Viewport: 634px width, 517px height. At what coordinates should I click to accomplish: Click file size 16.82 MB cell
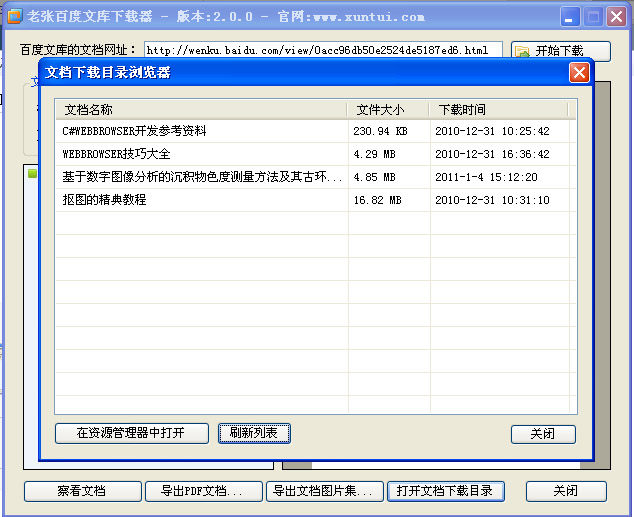(389, 200)
